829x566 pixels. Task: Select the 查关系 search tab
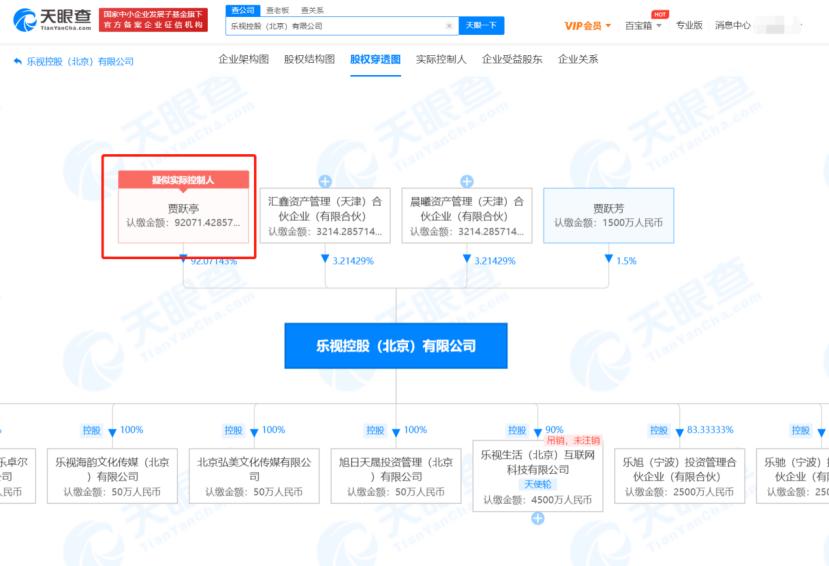click(x=312, y=10)
